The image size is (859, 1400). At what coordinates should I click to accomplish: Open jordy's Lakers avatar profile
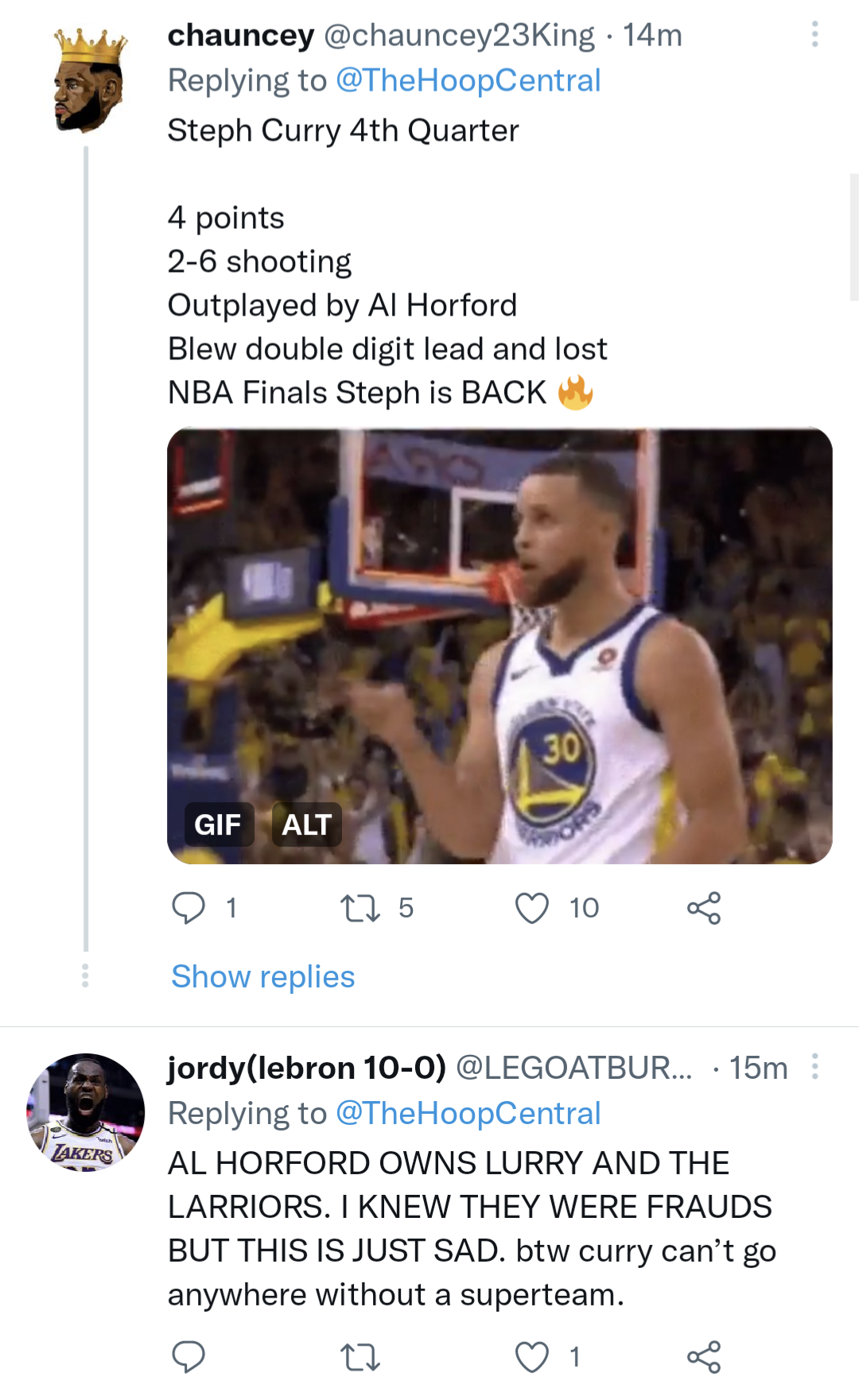click(86, 1113)
